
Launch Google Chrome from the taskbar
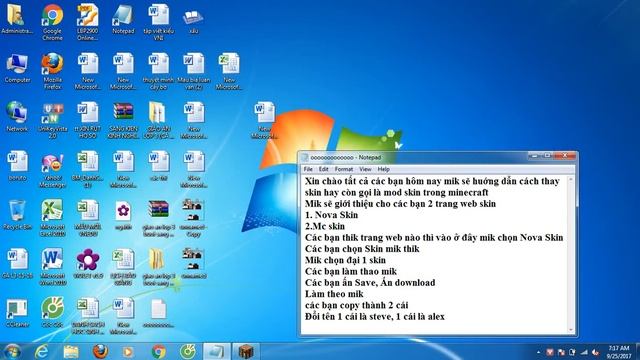[158, 351]
